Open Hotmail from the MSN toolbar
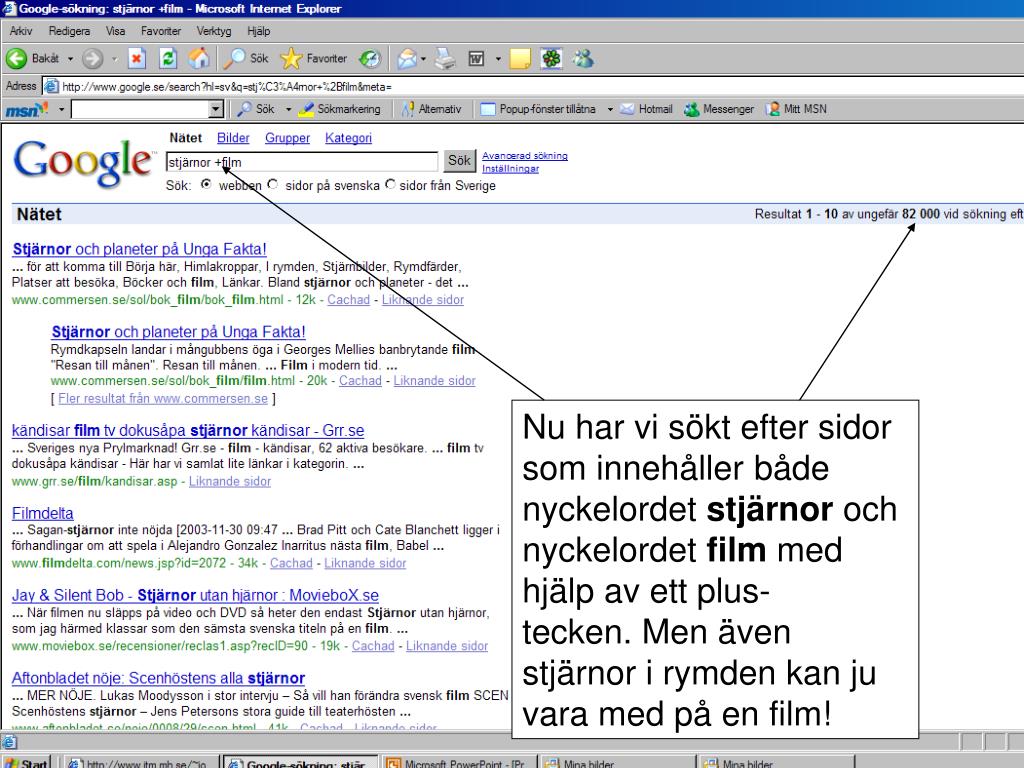Viewport: 1024px width, 768px height. (x=646, y=109)
